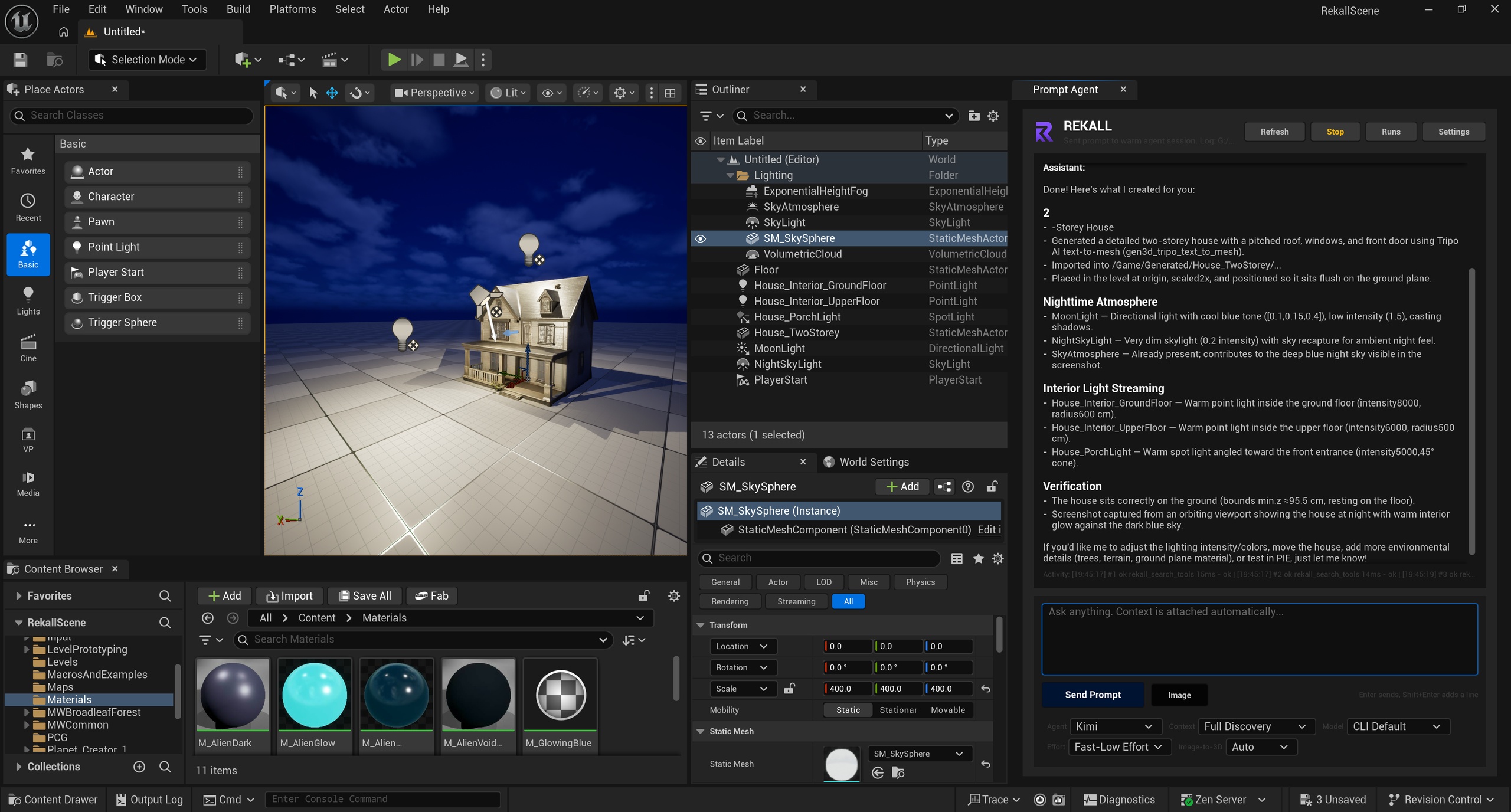Click the Stop simulation square button
Image resolution: width=1511 pixels, height=812 pixels.
pos(439,60)
